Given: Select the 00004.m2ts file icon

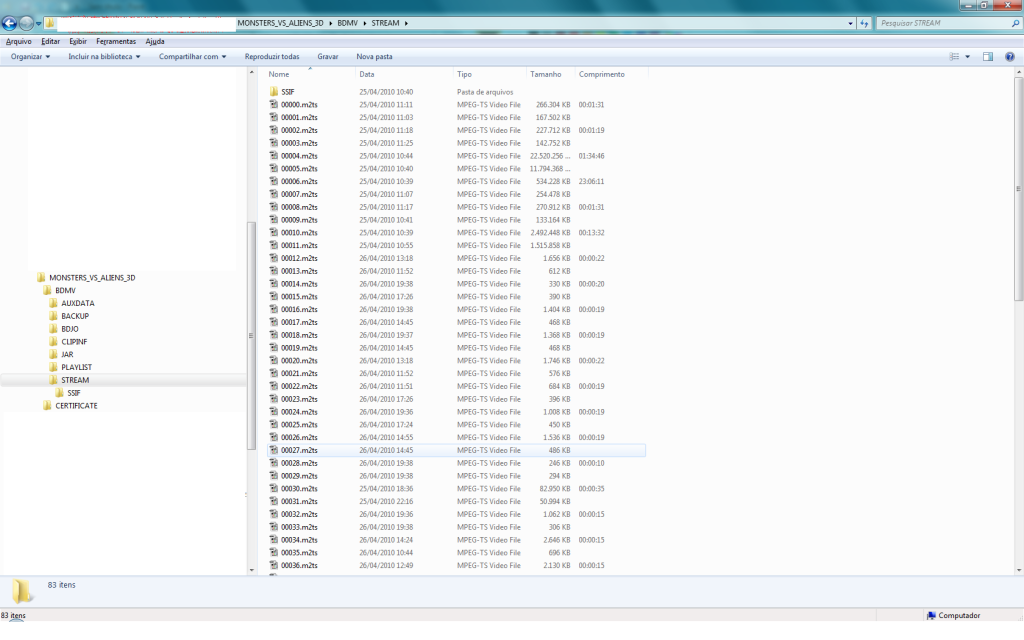Looking at the screenshot, I should 274,155.
